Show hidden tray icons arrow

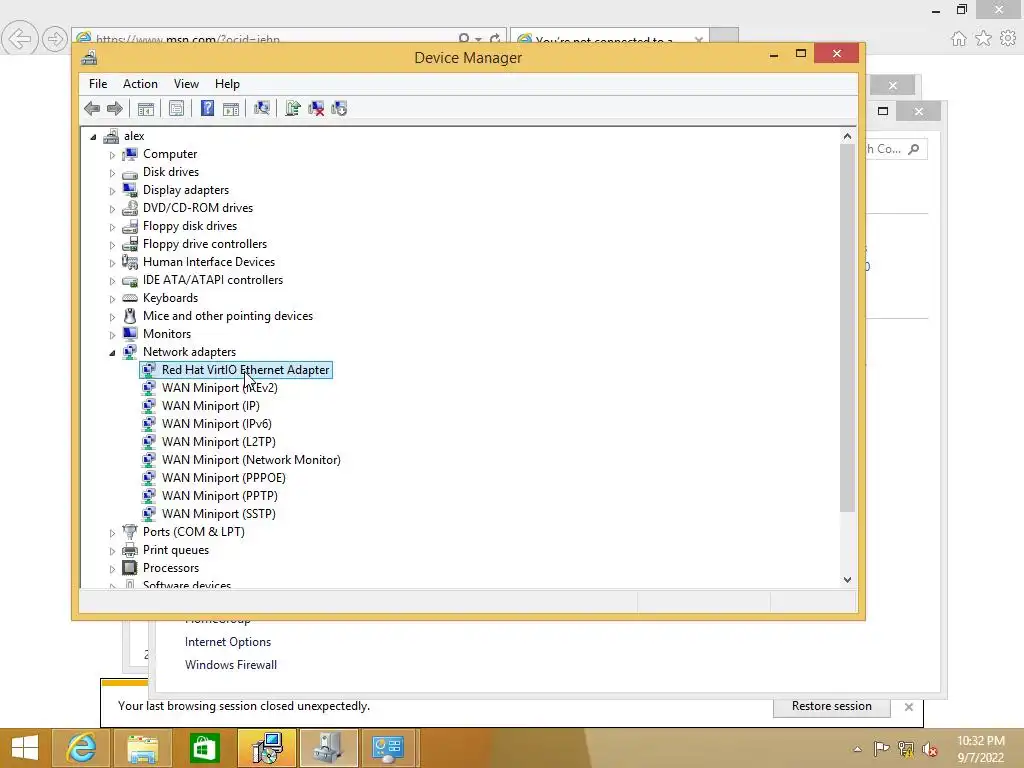[857, 749]
